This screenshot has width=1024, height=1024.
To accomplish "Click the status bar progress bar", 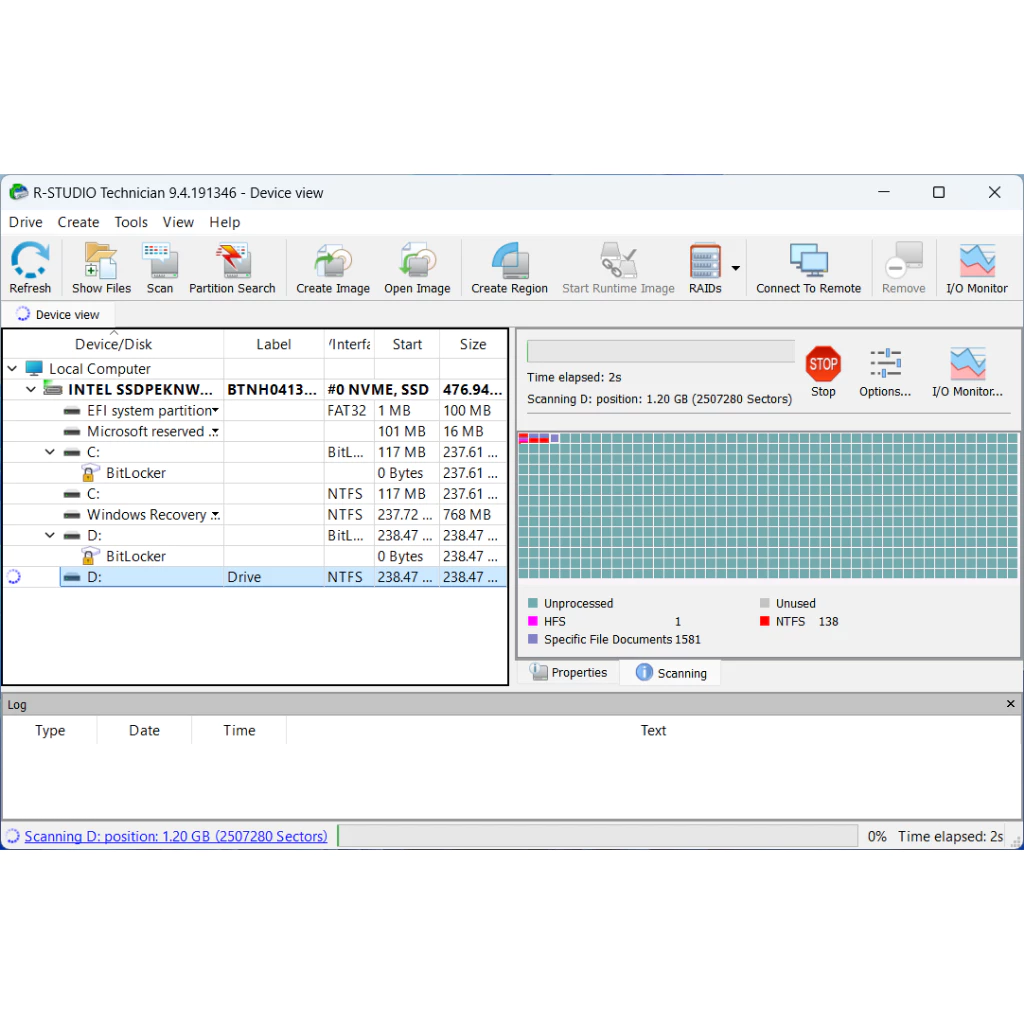I will 598,836.
